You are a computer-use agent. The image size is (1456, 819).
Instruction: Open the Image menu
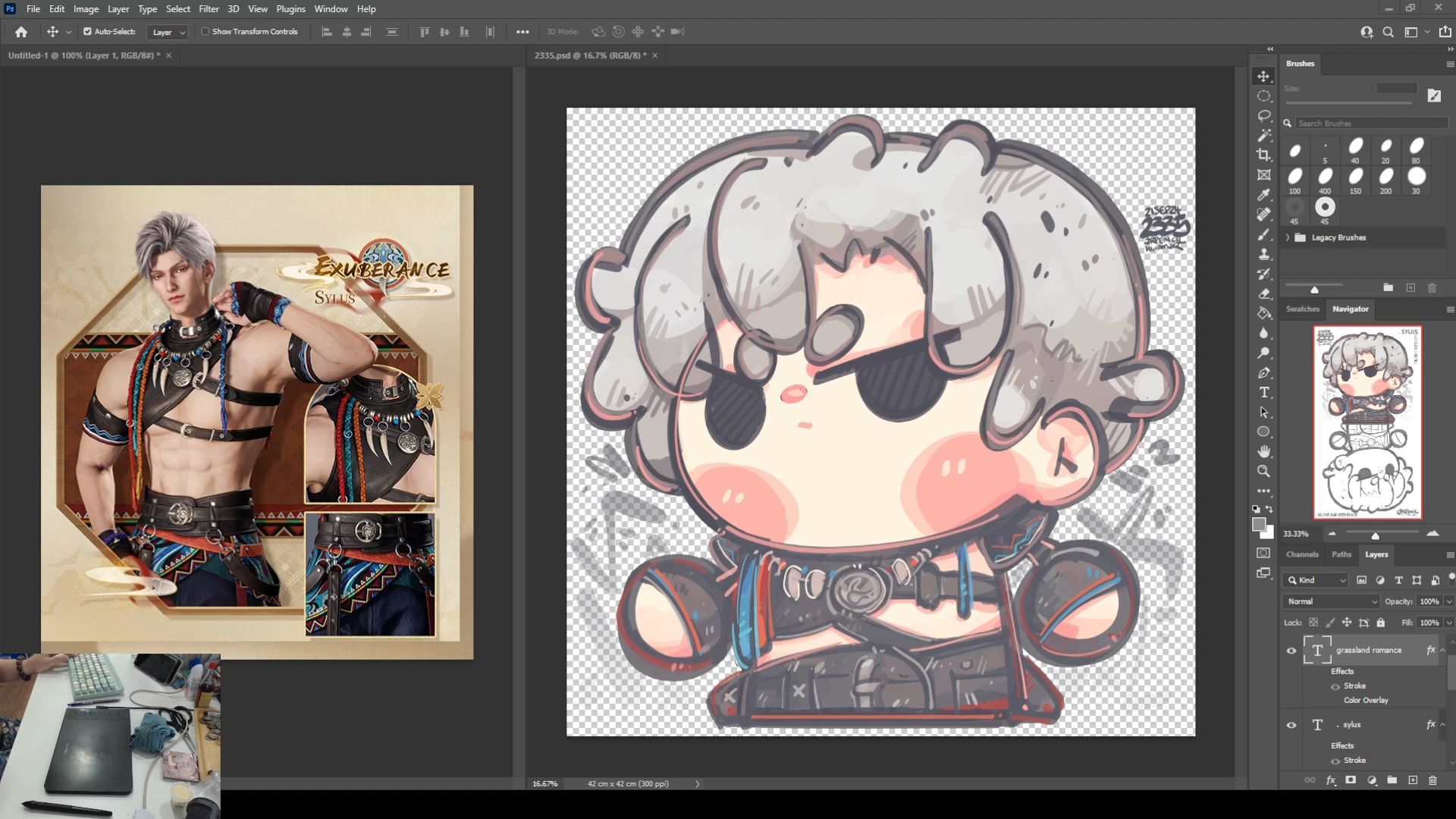tap(86, 9)
